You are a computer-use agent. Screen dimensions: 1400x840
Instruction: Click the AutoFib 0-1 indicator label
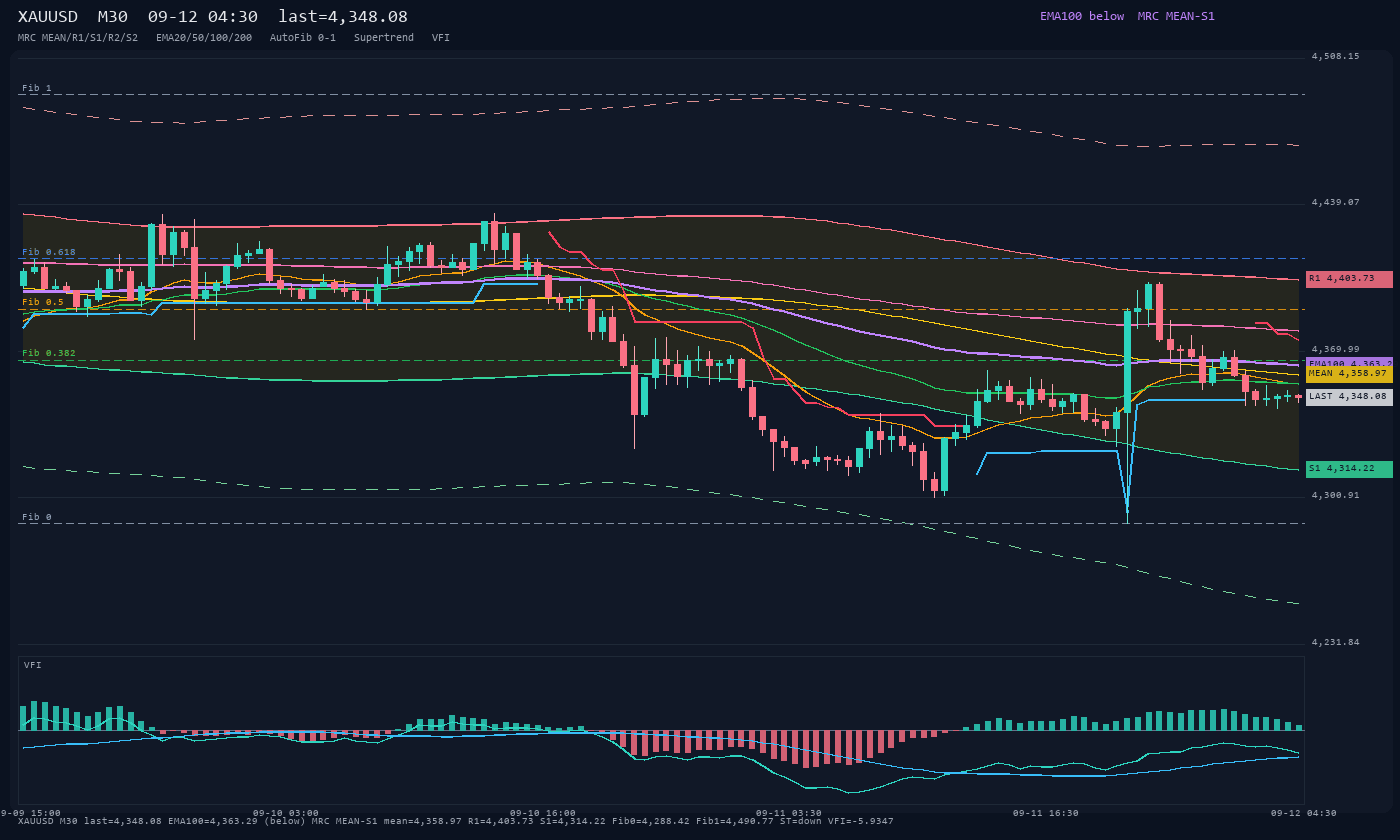click(303, 38)
